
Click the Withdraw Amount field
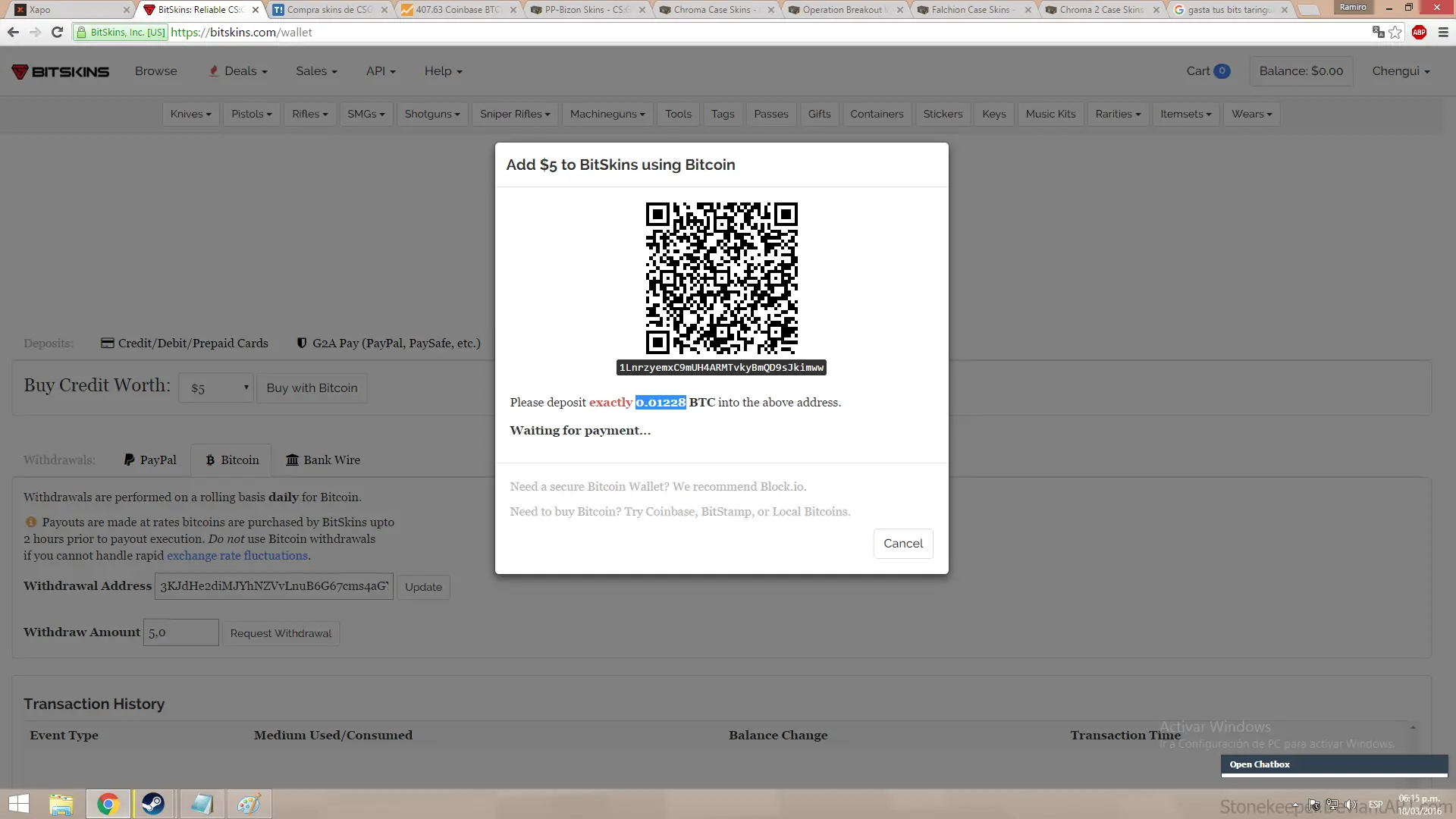tap(181, 632)
